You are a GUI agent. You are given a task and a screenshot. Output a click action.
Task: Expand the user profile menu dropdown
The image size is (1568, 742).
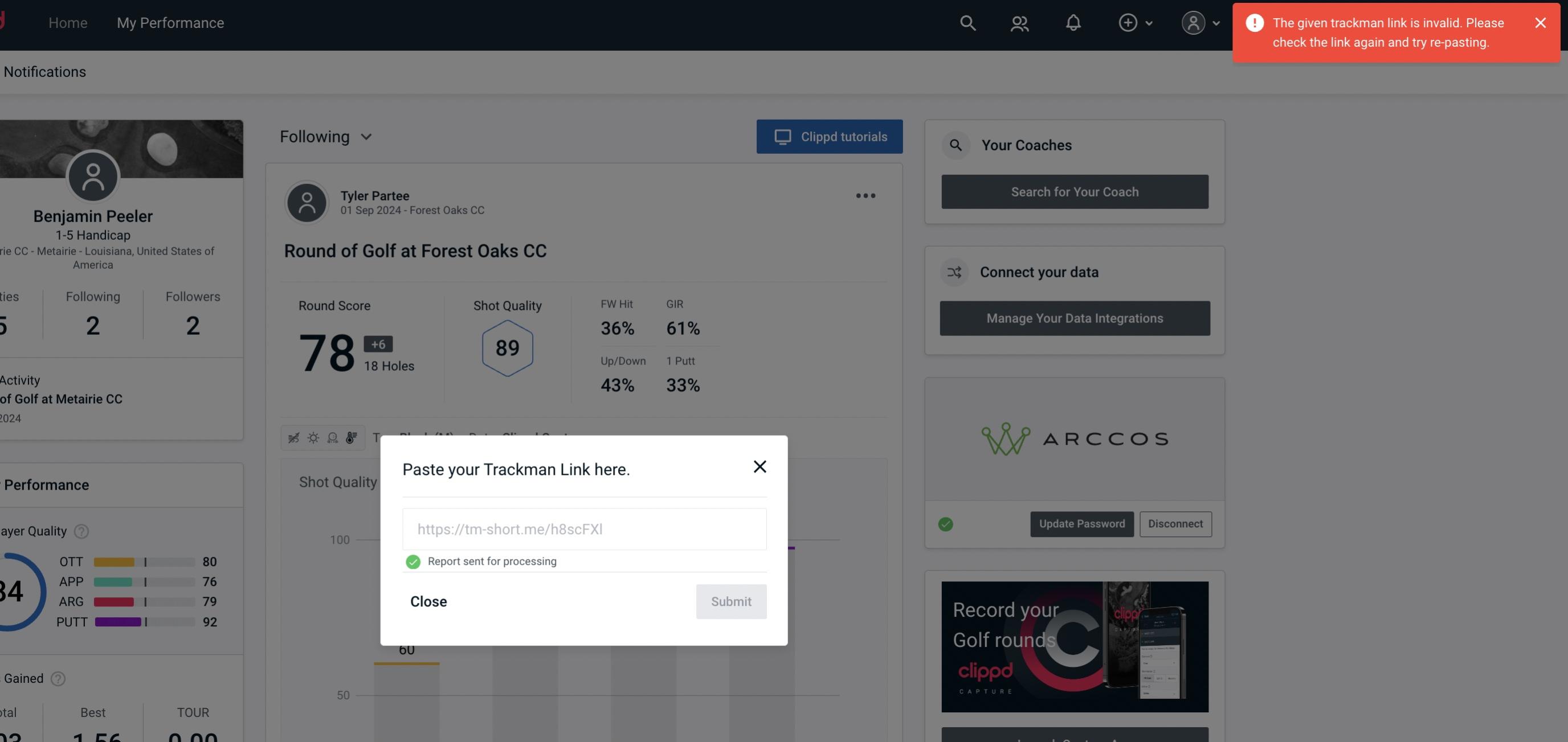click(x=1200, y=22)
